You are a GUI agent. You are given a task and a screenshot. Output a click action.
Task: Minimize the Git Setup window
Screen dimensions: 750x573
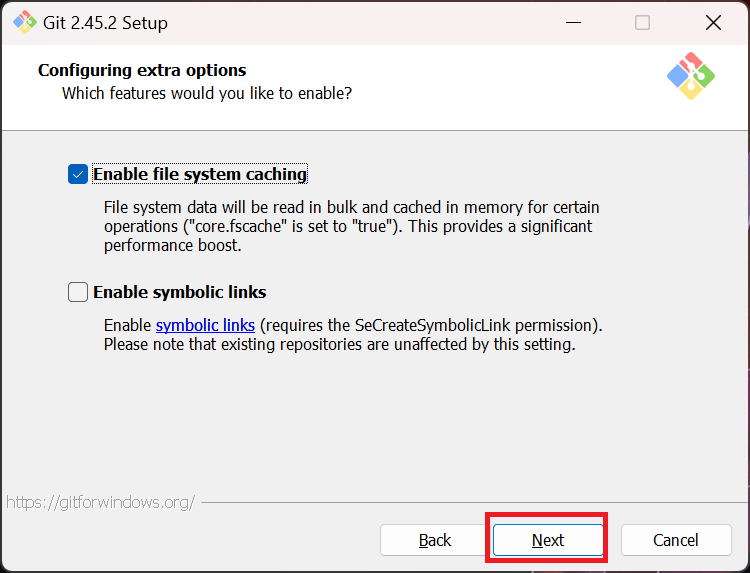(x=573, y=22)
